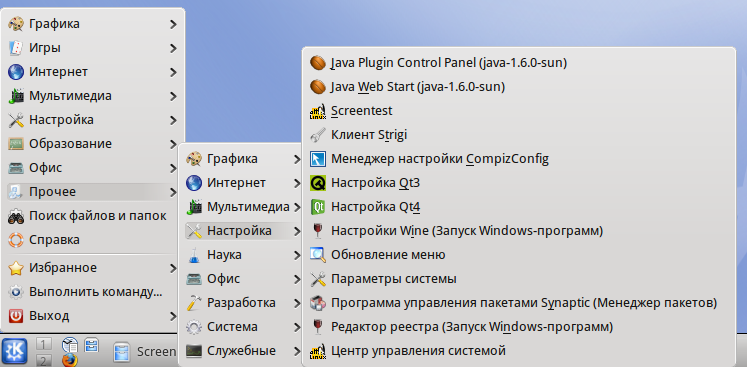This screenshot has height=367, width=747.
Task: Launch Редактор реестра (Запуск Windows-программ)
Action: [518, 327]
